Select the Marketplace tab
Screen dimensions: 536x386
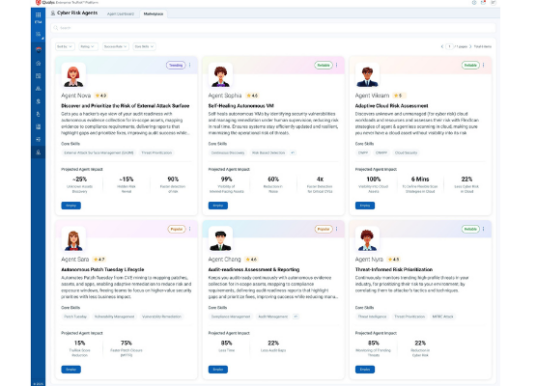pyautogui.click(x=153, y=14)
